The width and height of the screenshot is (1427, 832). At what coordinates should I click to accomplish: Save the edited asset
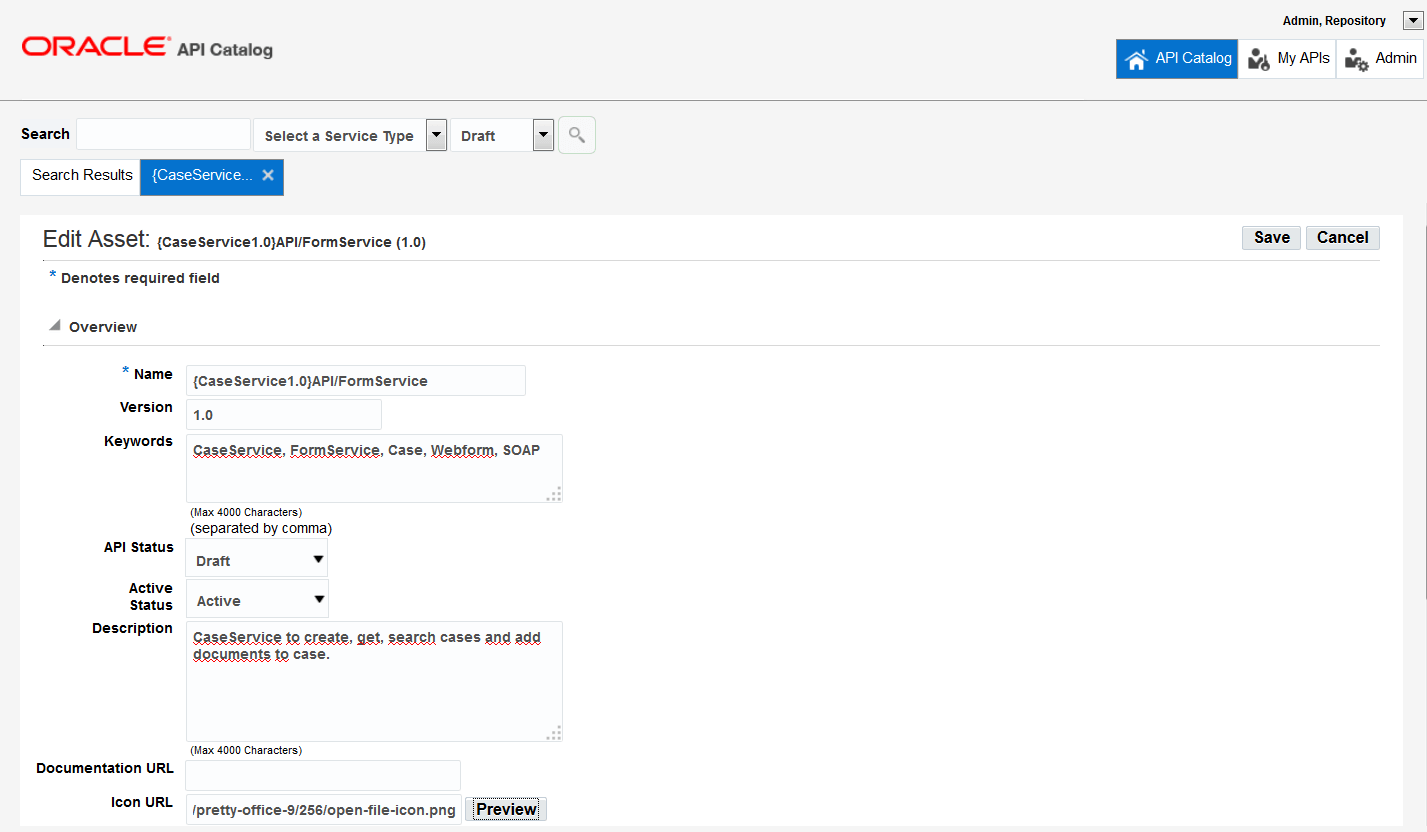point(1270,237)
